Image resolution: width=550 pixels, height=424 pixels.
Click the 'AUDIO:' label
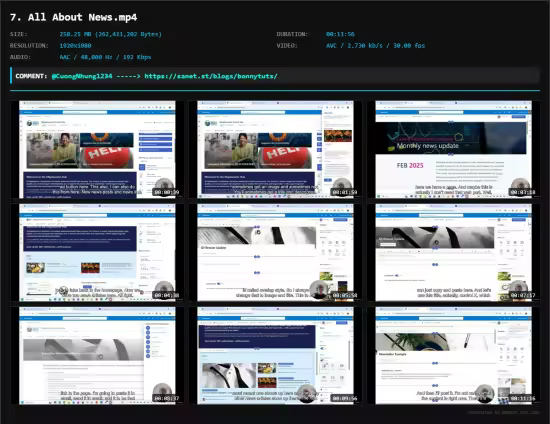(x=20, y=57)
